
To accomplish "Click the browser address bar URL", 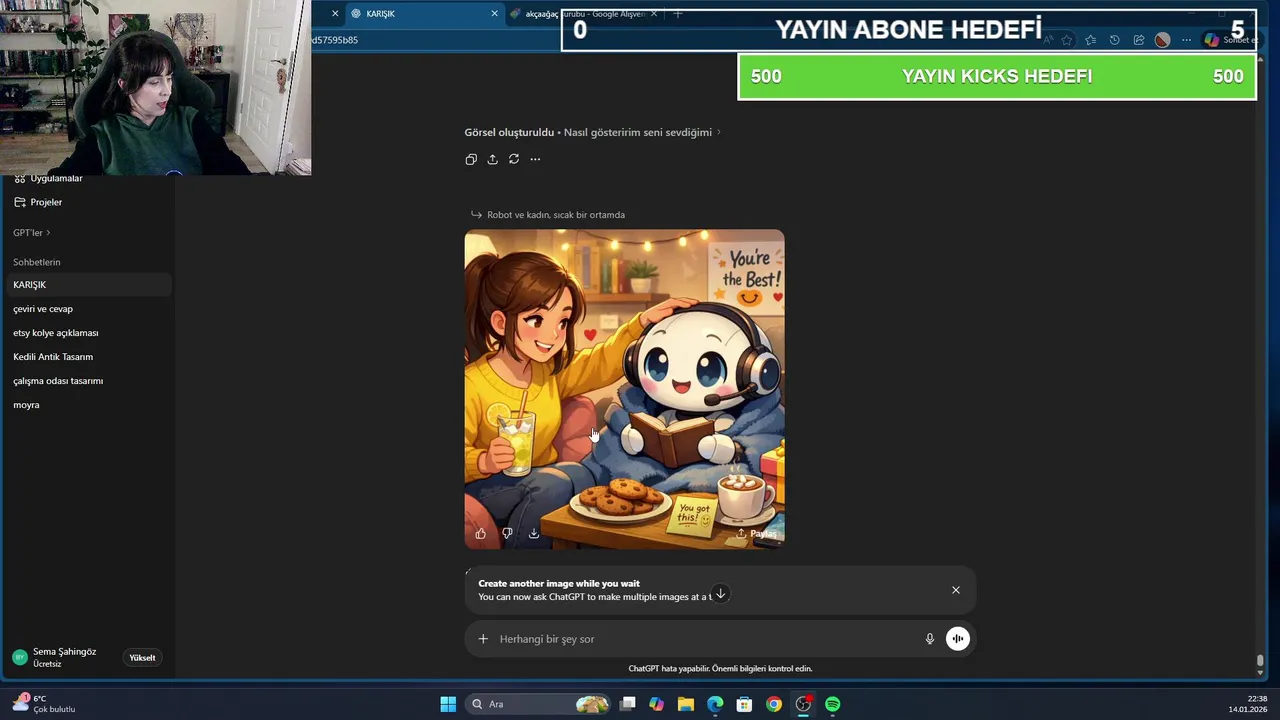I will pos(335,40).
